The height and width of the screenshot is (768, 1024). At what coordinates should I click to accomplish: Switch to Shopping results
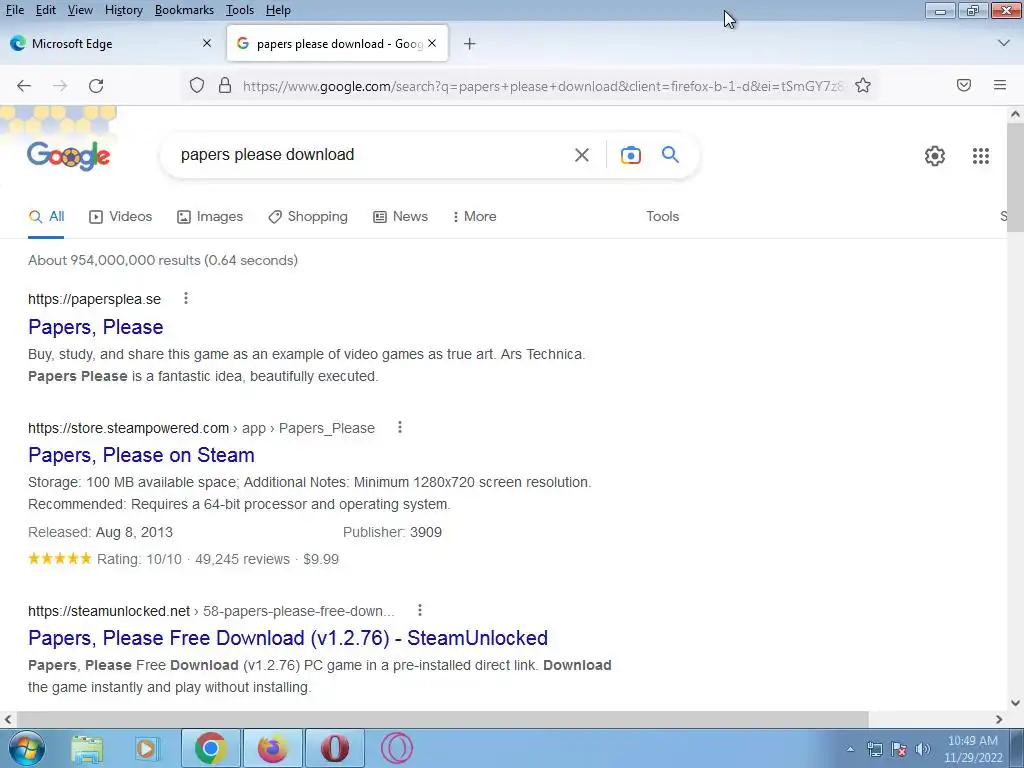(308, 216)
